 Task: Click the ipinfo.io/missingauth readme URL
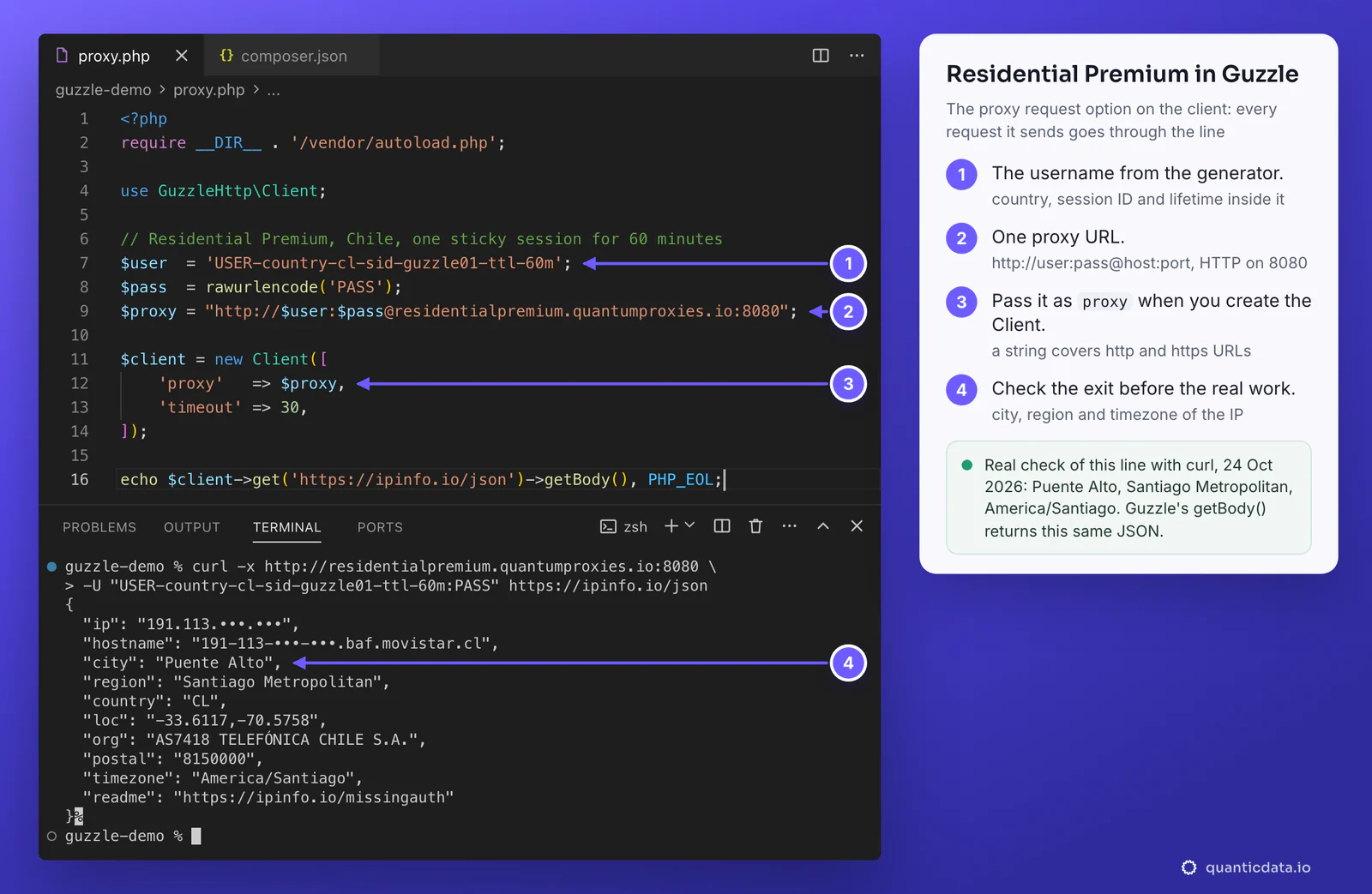[x=313, y=797]
